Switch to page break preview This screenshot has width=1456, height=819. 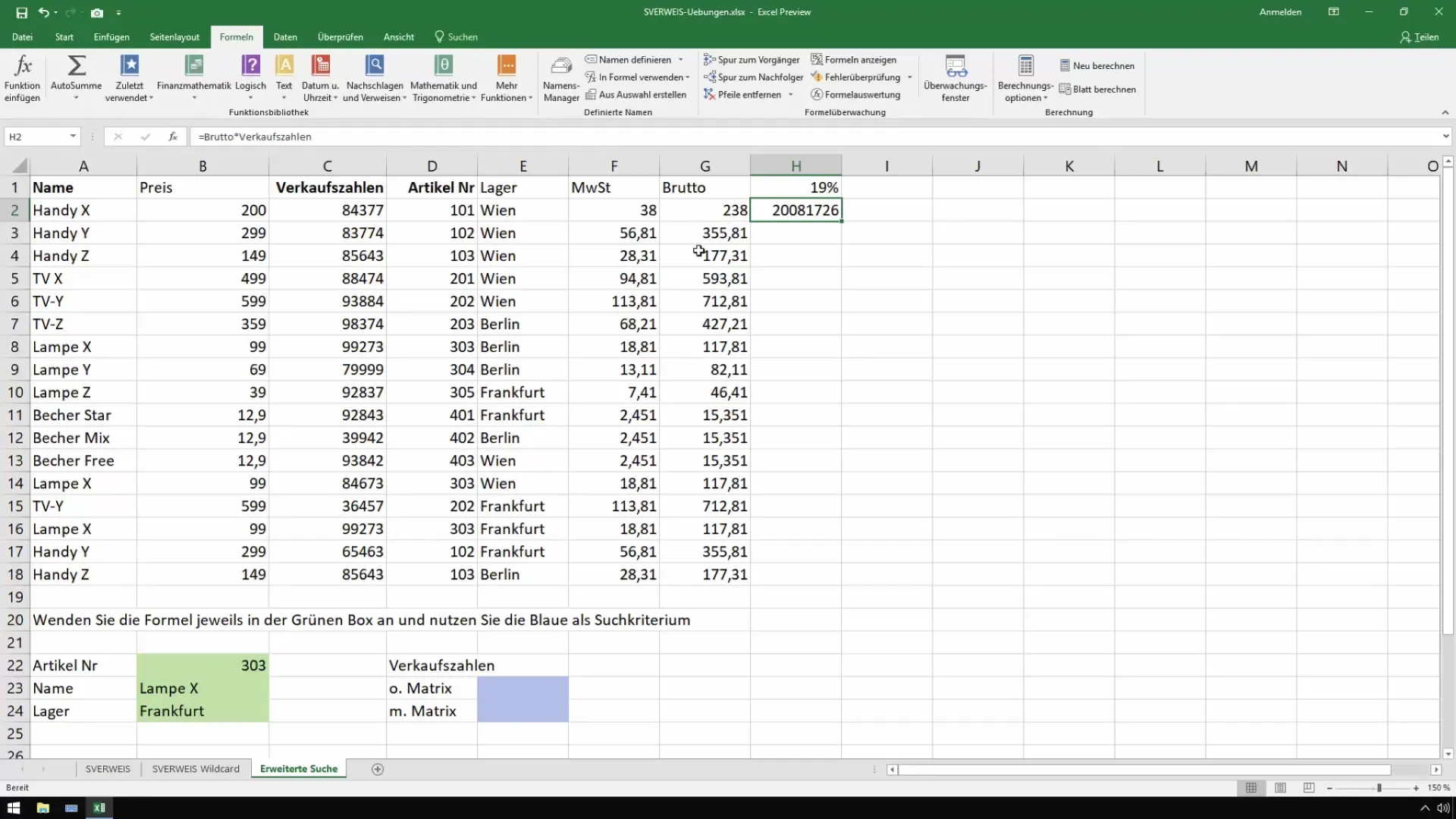[x=1309, y=788]
